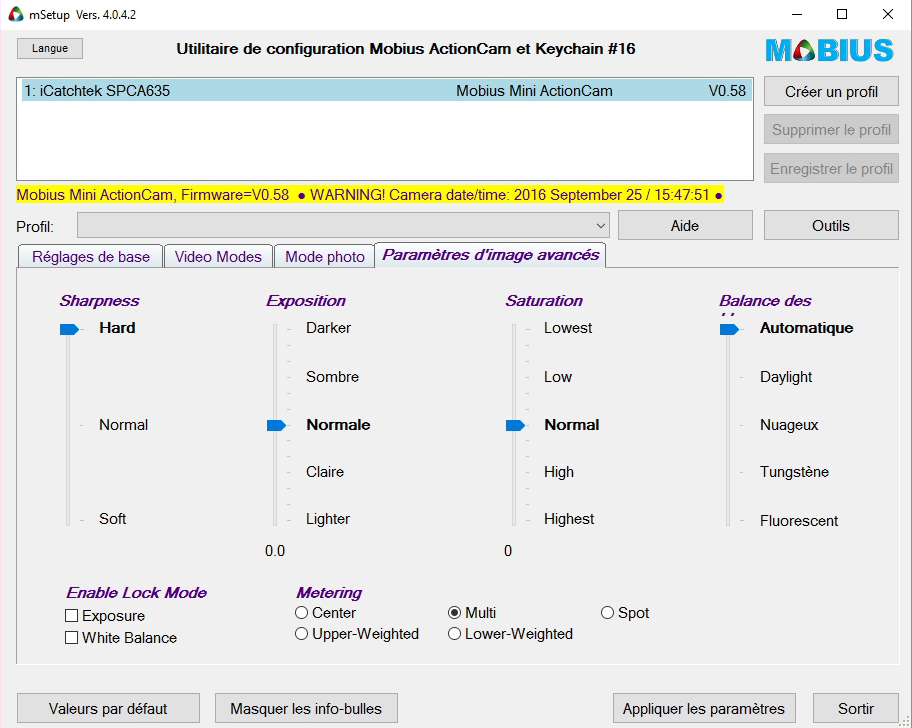912x728 pixels.
Task: Switch to Video Modes tab
Action: [218, 256]
